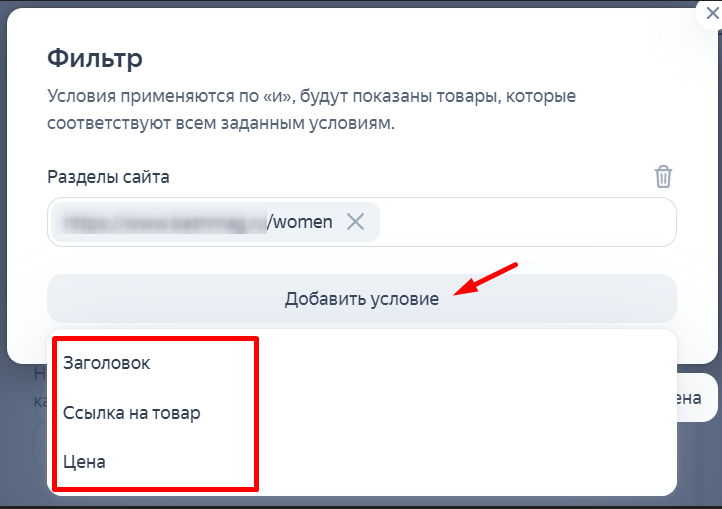
Task: Pick the Цена condition
Action: (84, 462)
